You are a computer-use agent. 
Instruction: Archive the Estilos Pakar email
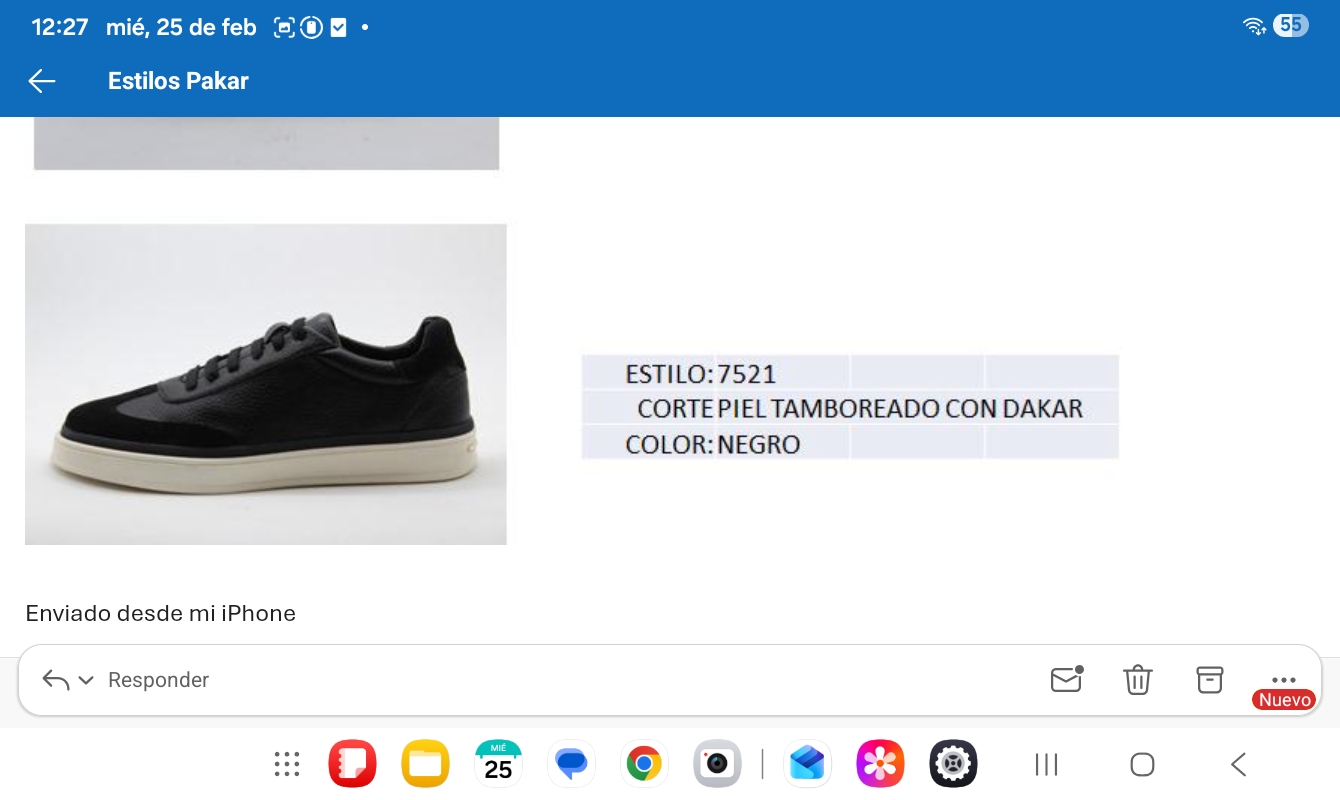coord(1210,680)
